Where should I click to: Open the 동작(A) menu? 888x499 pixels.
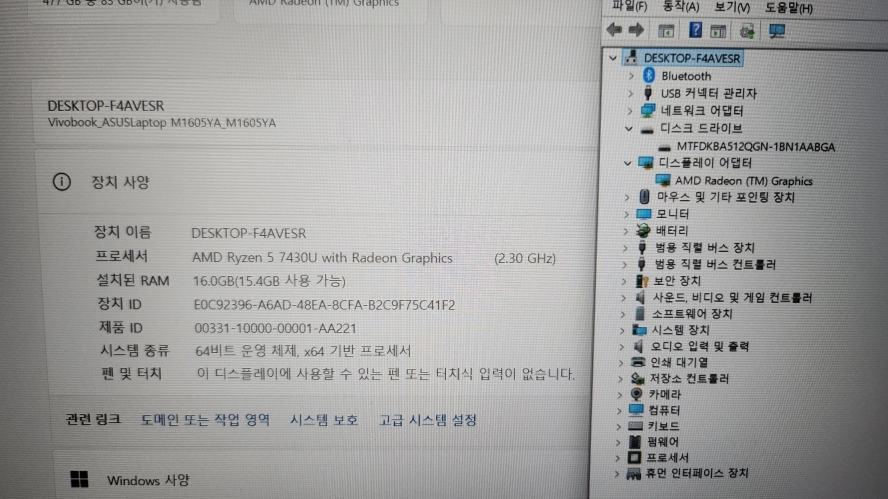(681, 7)
